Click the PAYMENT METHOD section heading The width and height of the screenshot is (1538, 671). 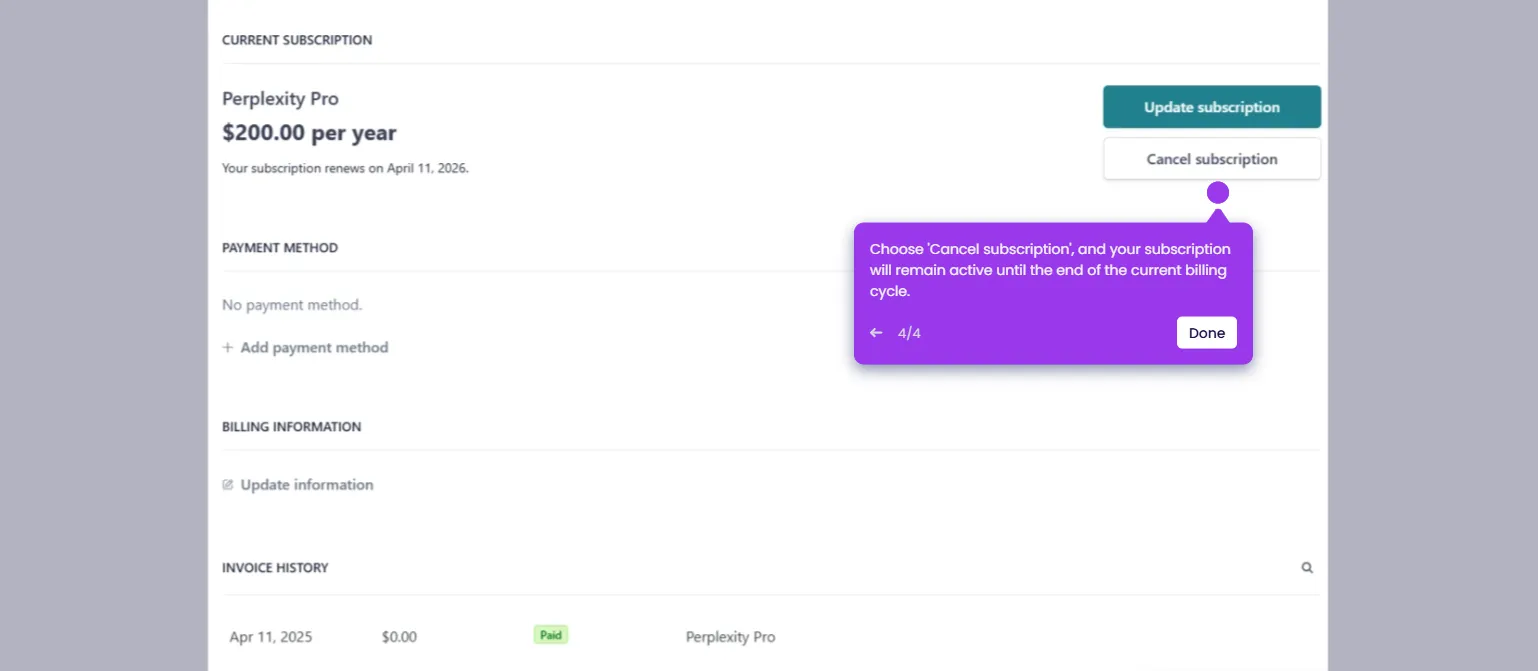[280, 248]
